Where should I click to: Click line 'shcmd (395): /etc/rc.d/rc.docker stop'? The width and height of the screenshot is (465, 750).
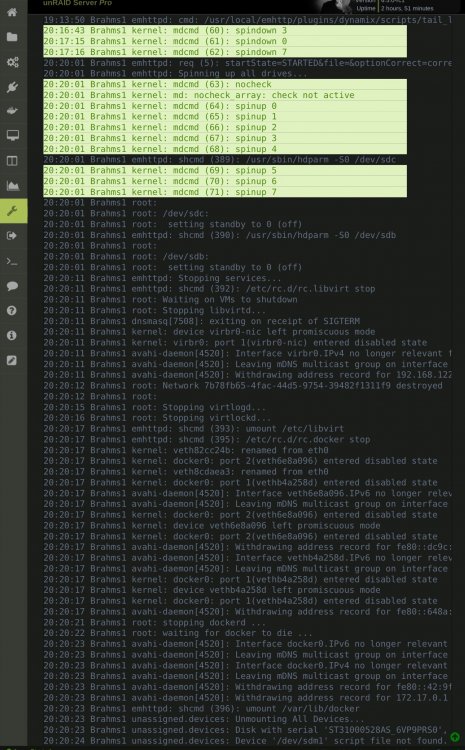[x=207, y=440]
